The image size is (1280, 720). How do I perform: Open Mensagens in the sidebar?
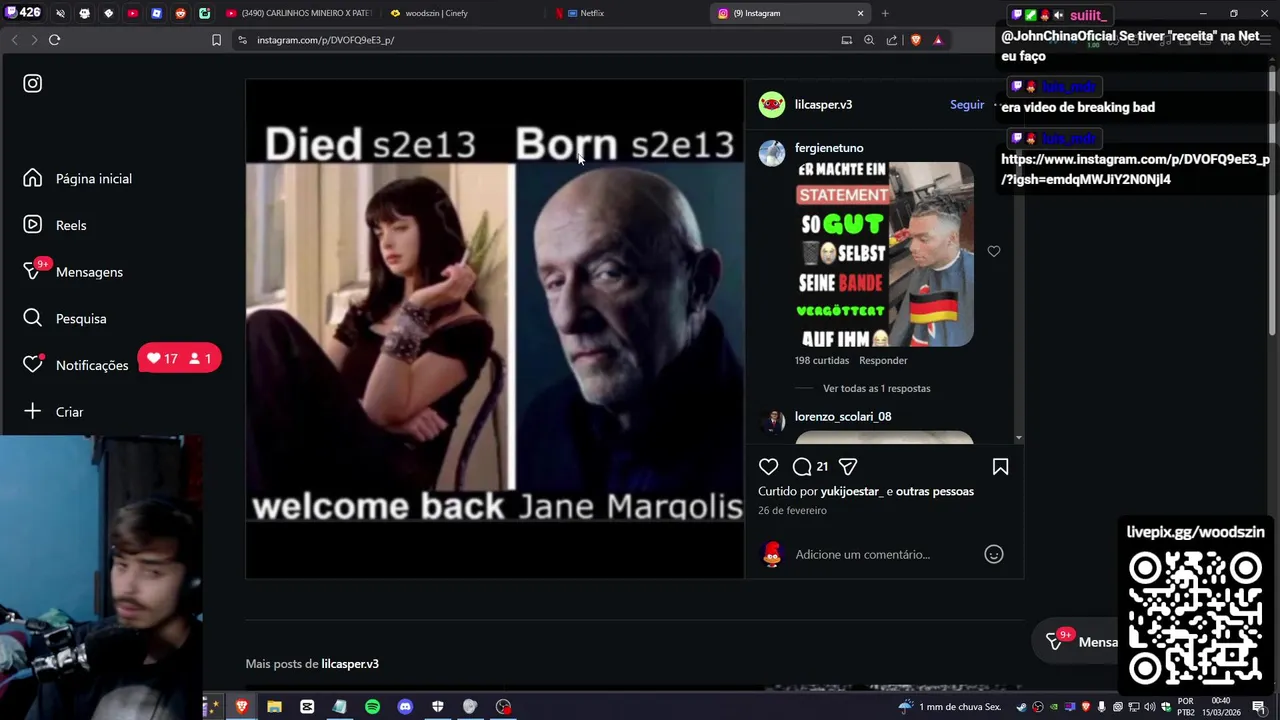[73, 271]
